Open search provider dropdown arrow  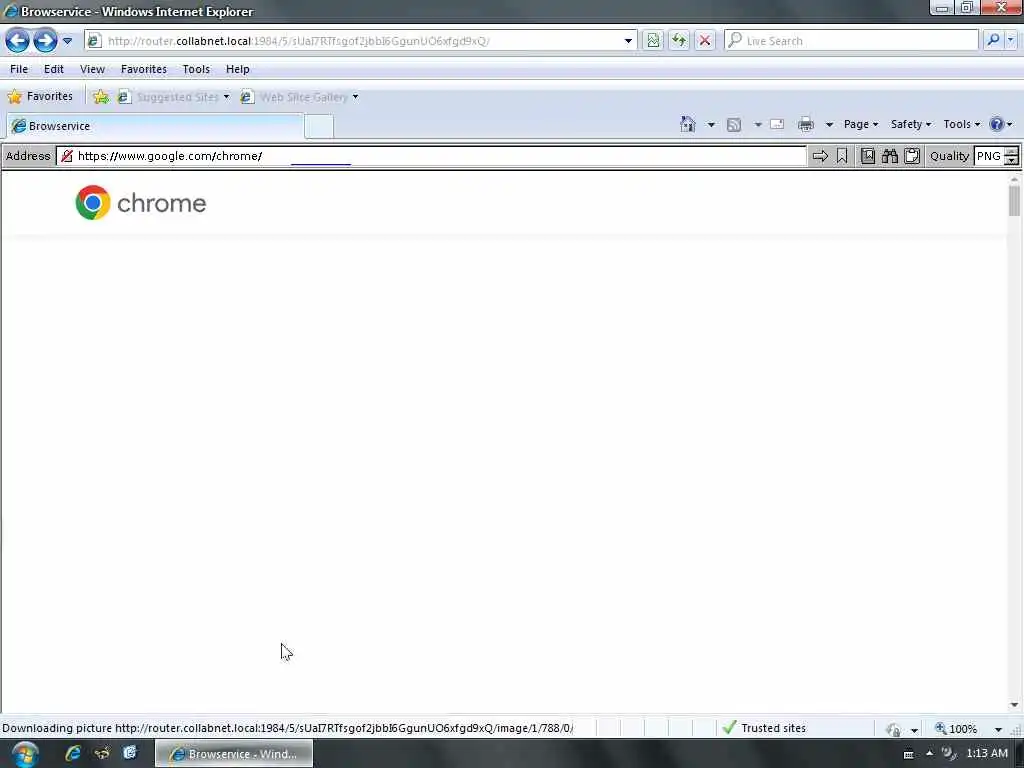[x=1011, y=40]
